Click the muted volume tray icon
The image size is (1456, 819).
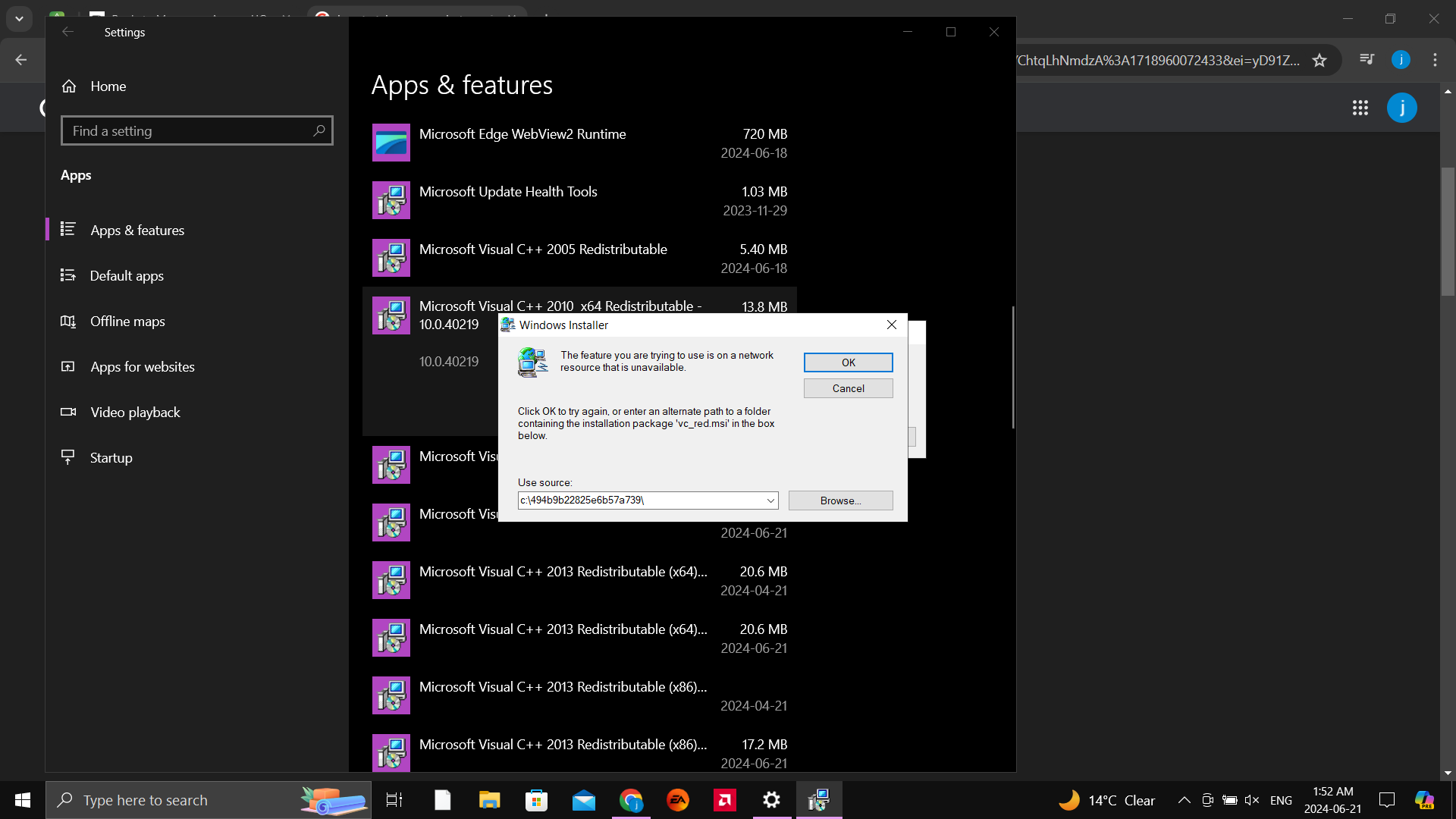tap(1252, 800)
